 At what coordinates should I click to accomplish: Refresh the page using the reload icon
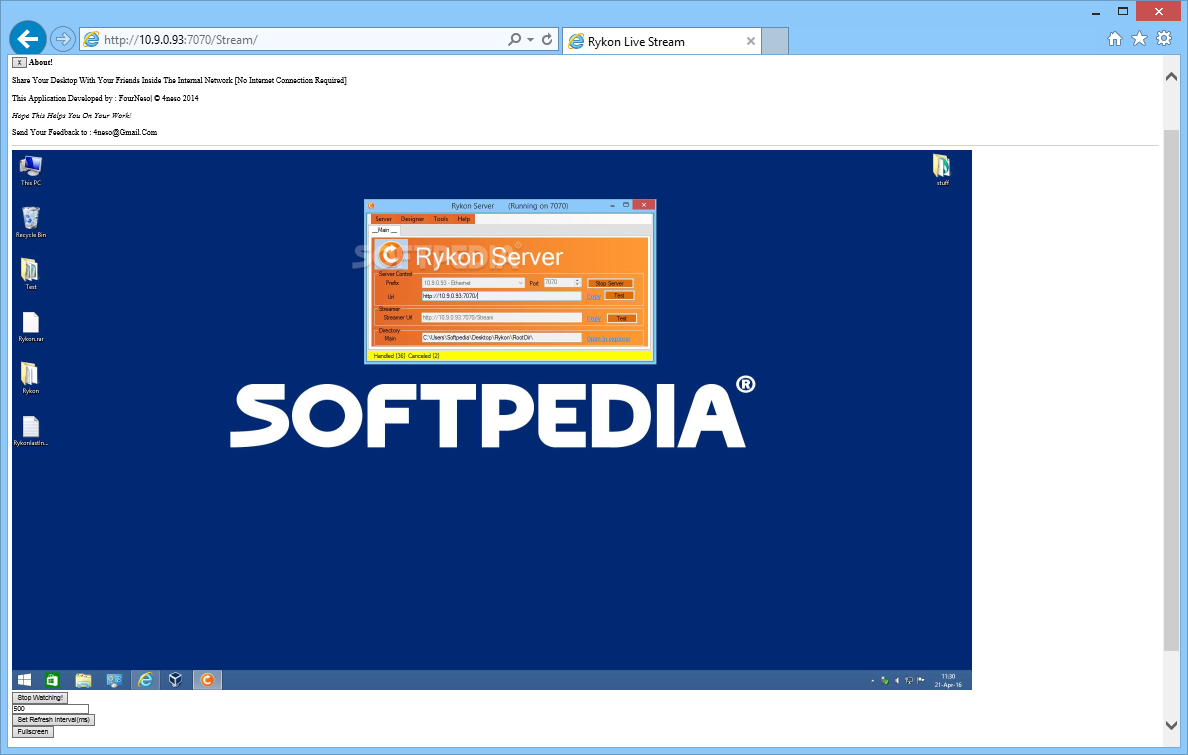(x=547, y=39)
